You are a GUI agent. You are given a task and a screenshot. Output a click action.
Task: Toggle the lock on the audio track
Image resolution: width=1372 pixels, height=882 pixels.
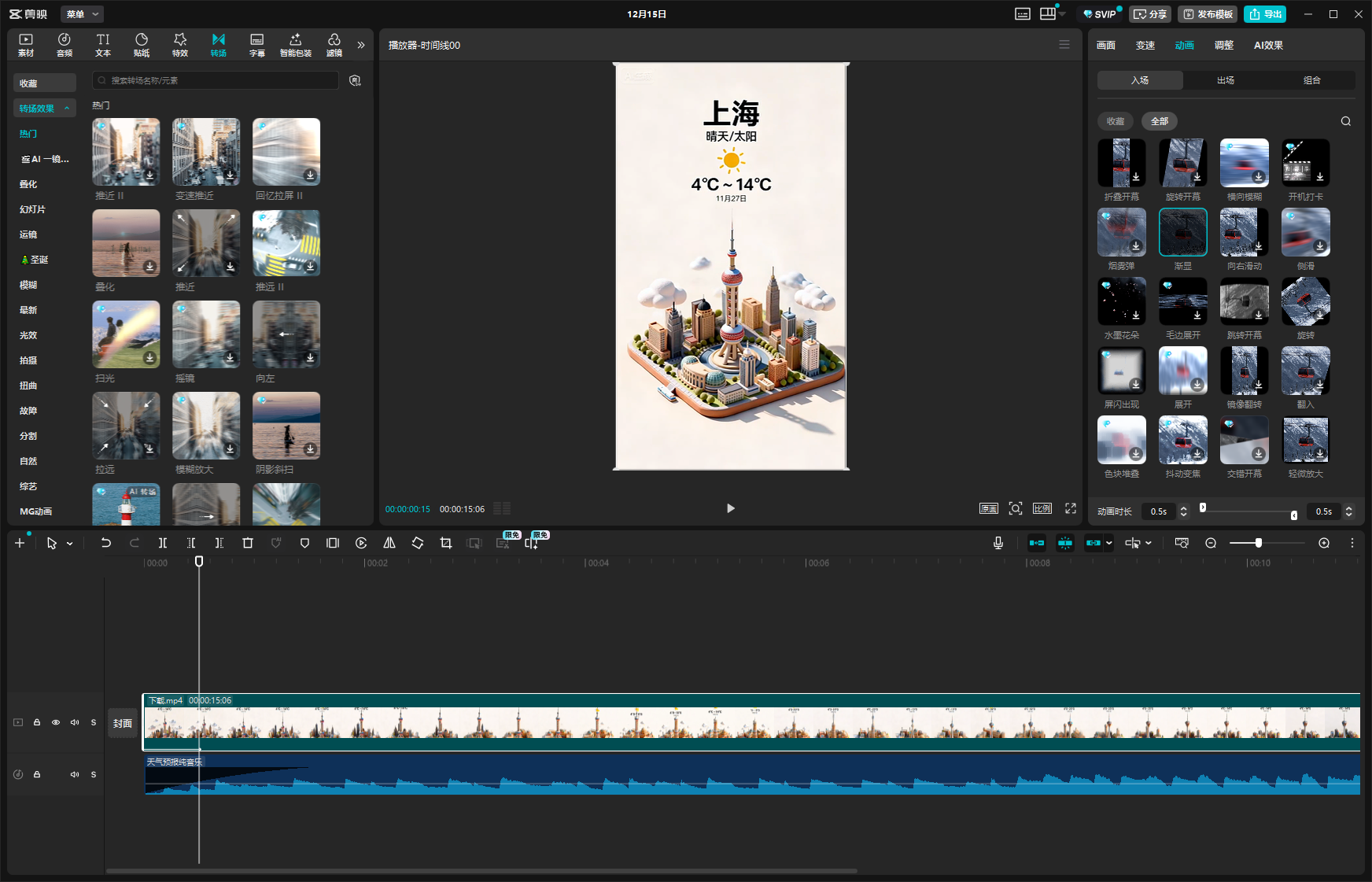[37, 774]
